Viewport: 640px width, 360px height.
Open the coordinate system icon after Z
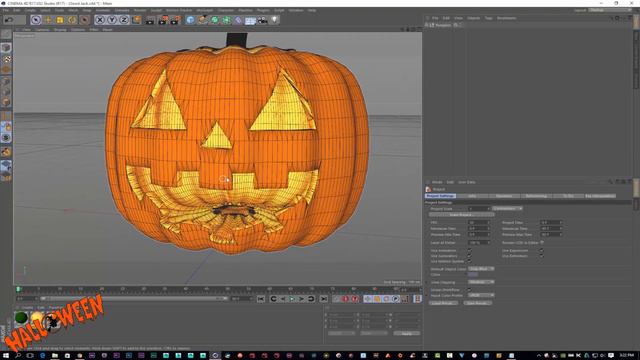pos(136,20)
